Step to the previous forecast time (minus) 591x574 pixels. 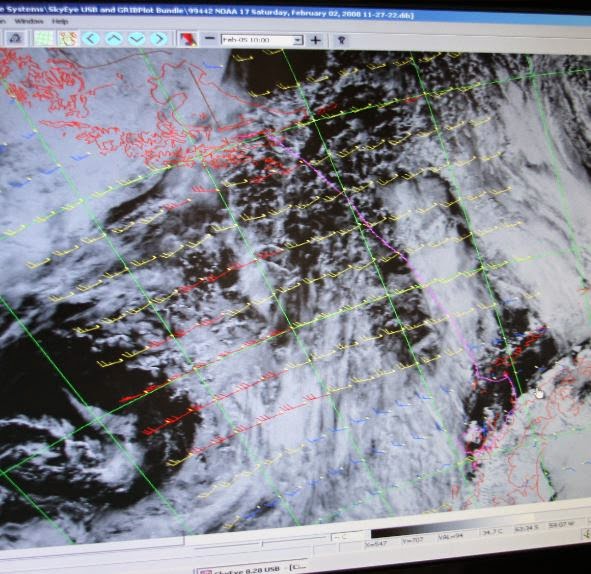click(210, 38)
